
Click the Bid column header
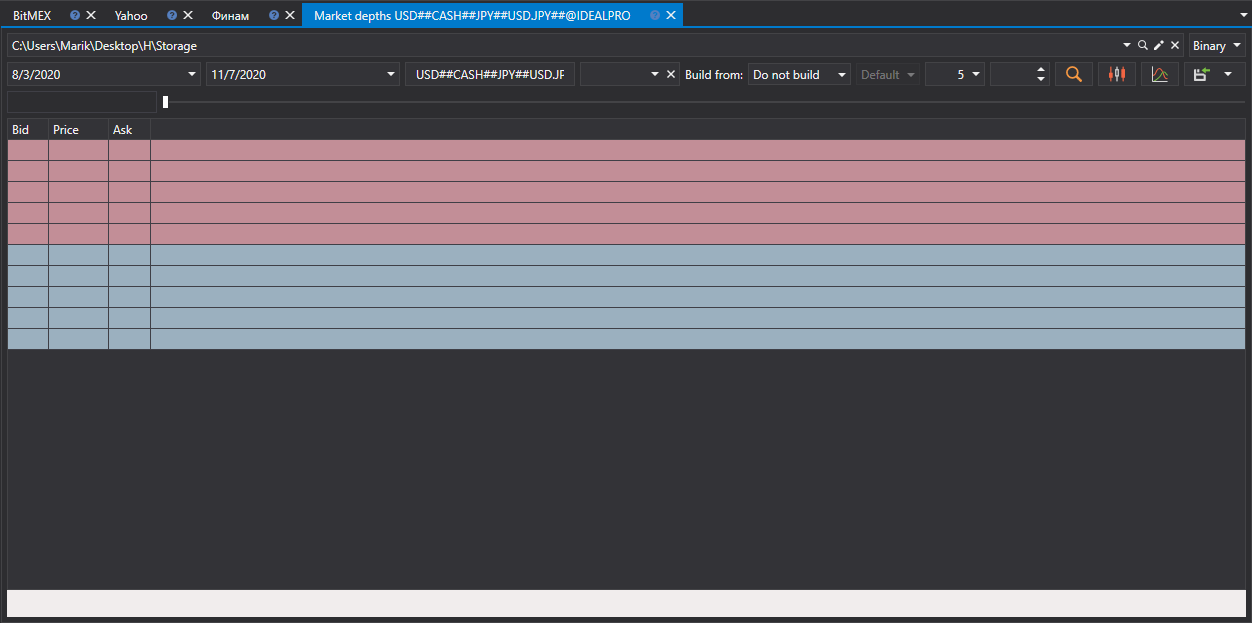[x=28, y=130]
